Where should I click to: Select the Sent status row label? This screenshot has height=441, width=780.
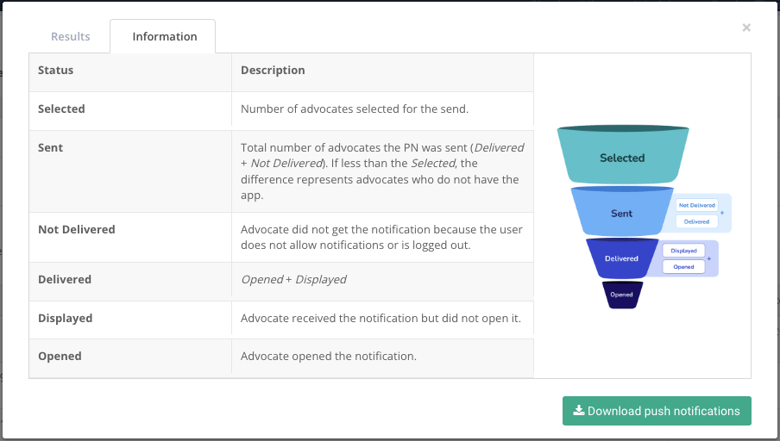[x=50, y=148]
